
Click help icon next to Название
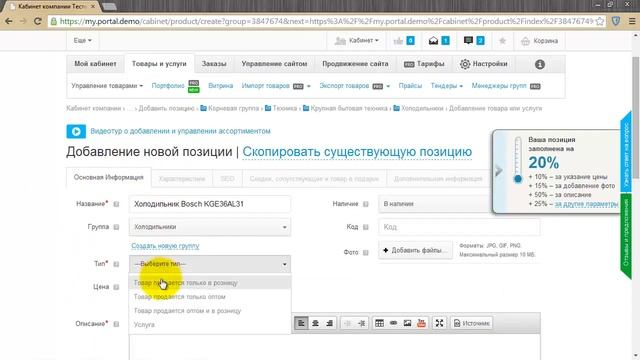point(116,204)
